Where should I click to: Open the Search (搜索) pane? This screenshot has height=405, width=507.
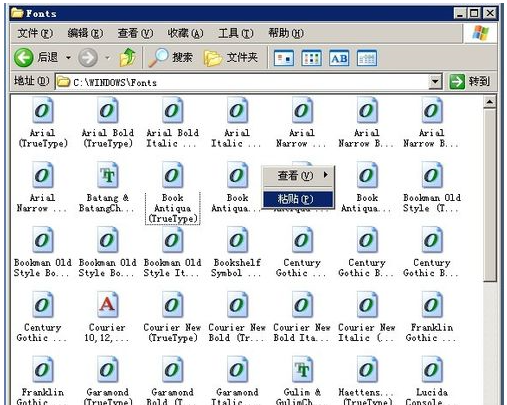tap(170, 57)
